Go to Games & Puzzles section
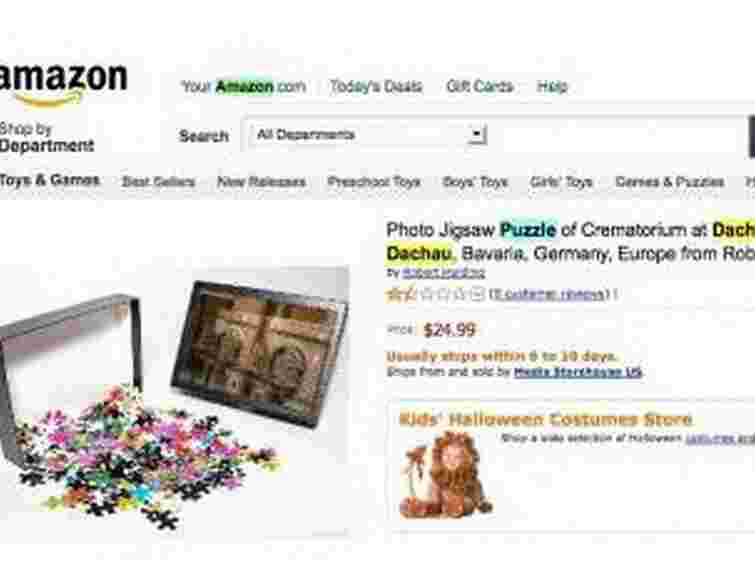This screenshot has height=568, width=755. [x=670, y=182]
